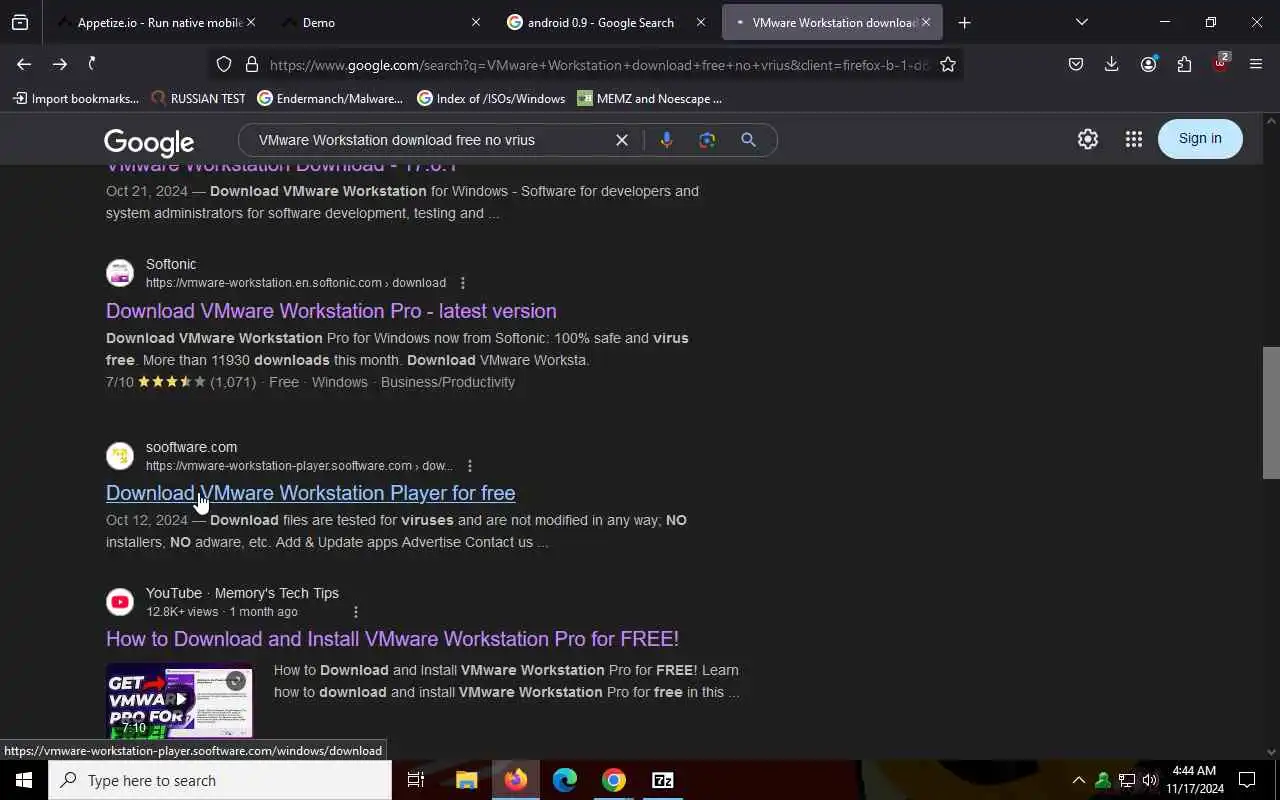This screenshot has width=1280, height=800.
Task: Click the YouTube favicon of video result
Action: pyautogui.click(x=120, y=602)
